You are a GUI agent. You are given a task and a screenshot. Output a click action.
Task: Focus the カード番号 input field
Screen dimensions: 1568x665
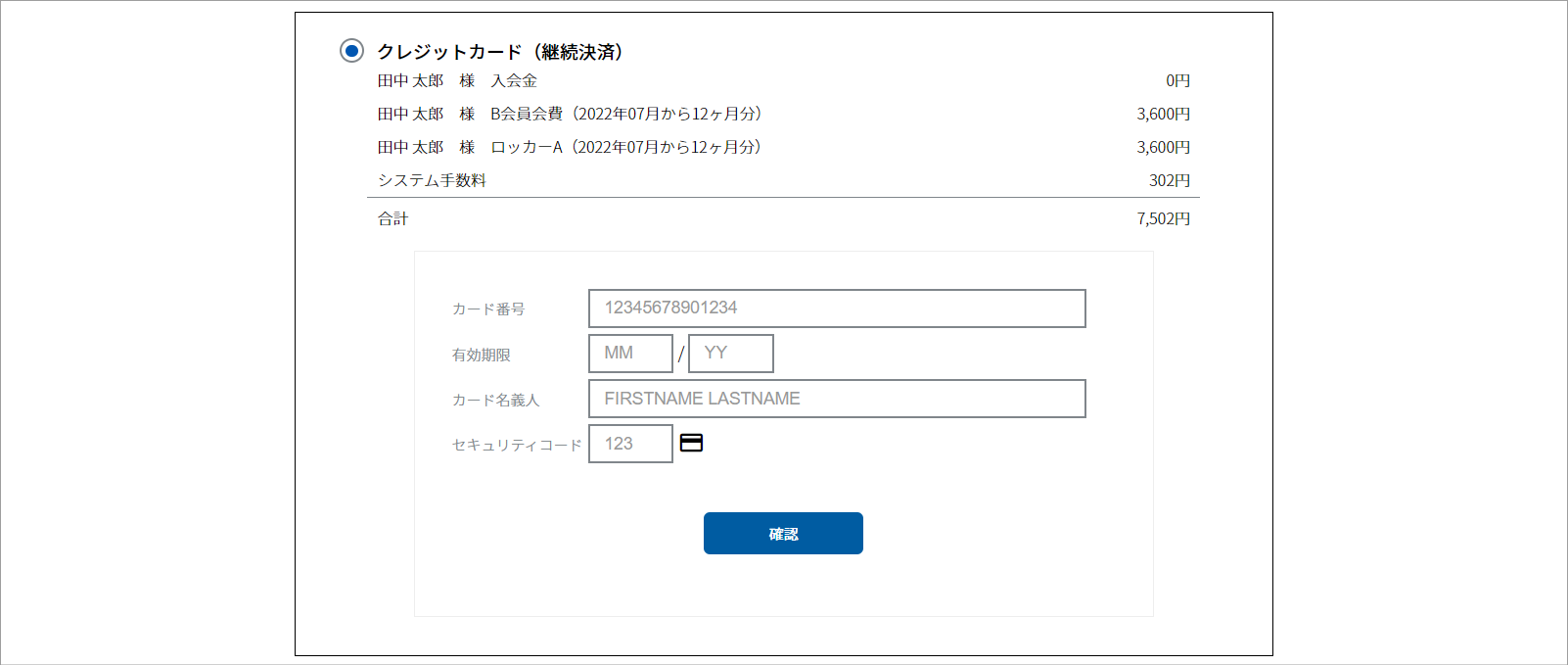point(837,309)
